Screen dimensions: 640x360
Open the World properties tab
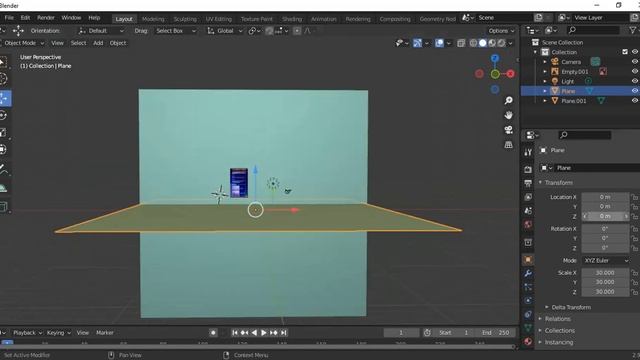pos(528,224)
